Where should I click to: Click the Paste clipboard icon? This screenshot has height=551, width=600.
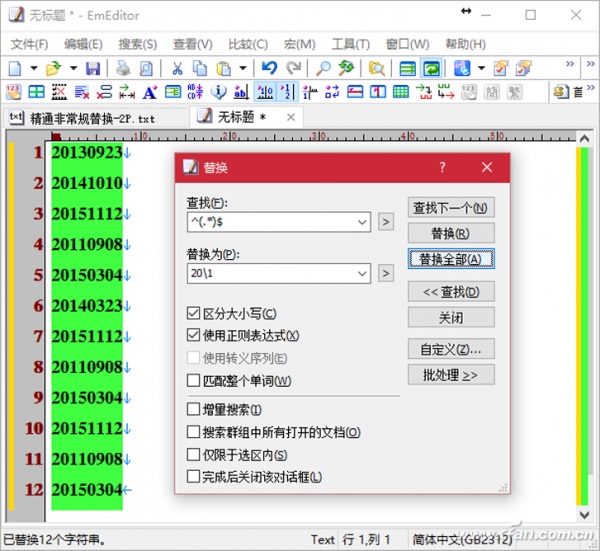(223, 68)
